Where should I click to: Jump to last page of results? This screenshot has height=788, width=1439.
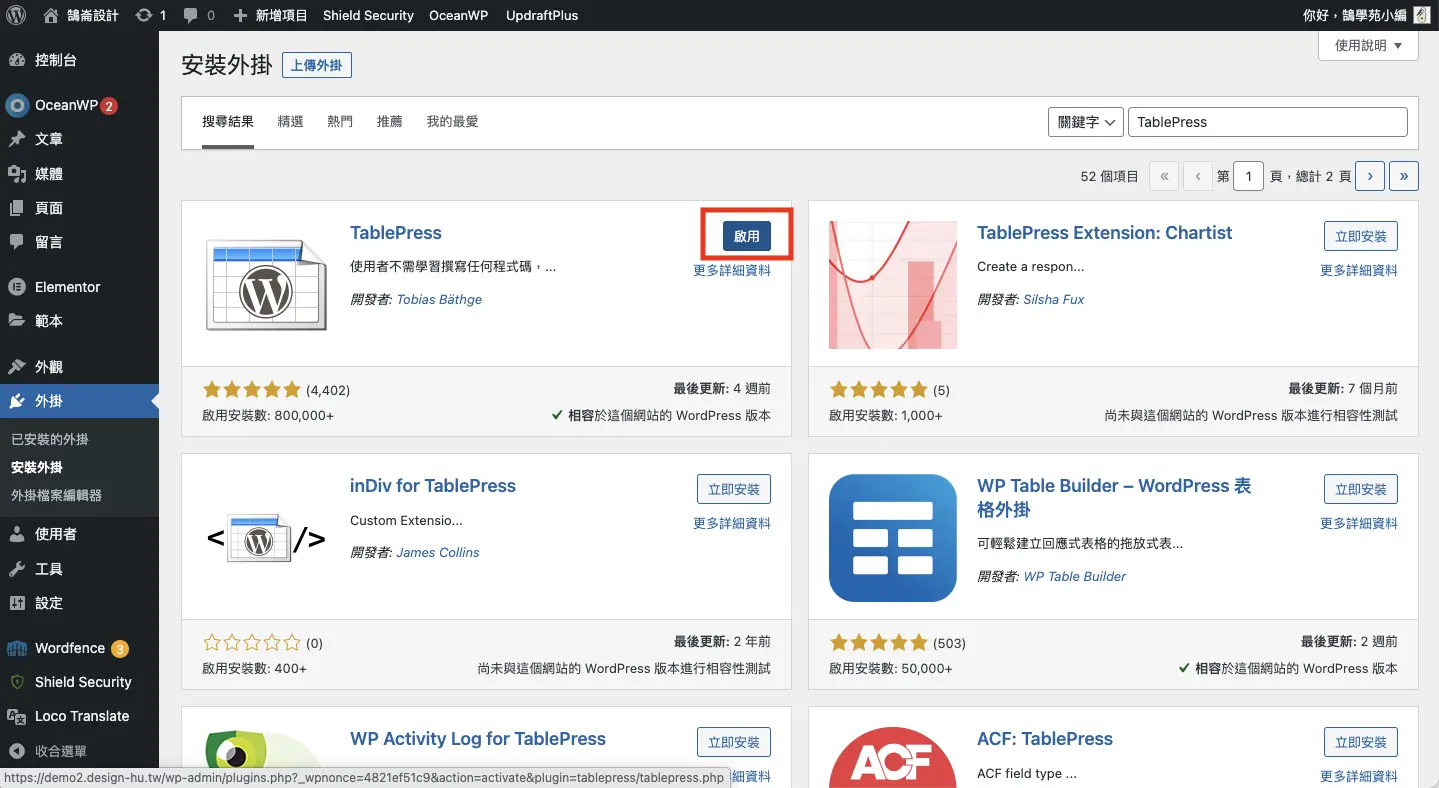[1404, 176]
